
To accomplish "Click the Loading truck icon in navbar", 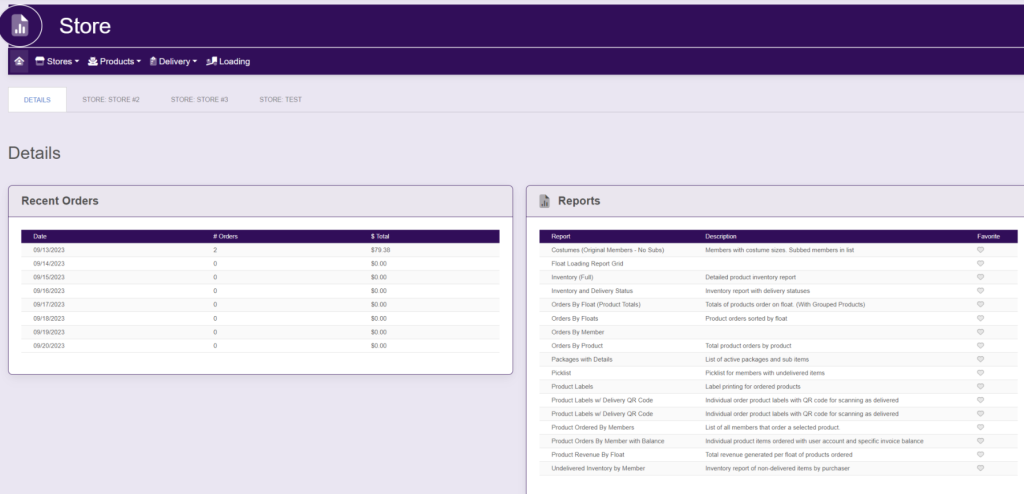I will (x=212, y=61).
